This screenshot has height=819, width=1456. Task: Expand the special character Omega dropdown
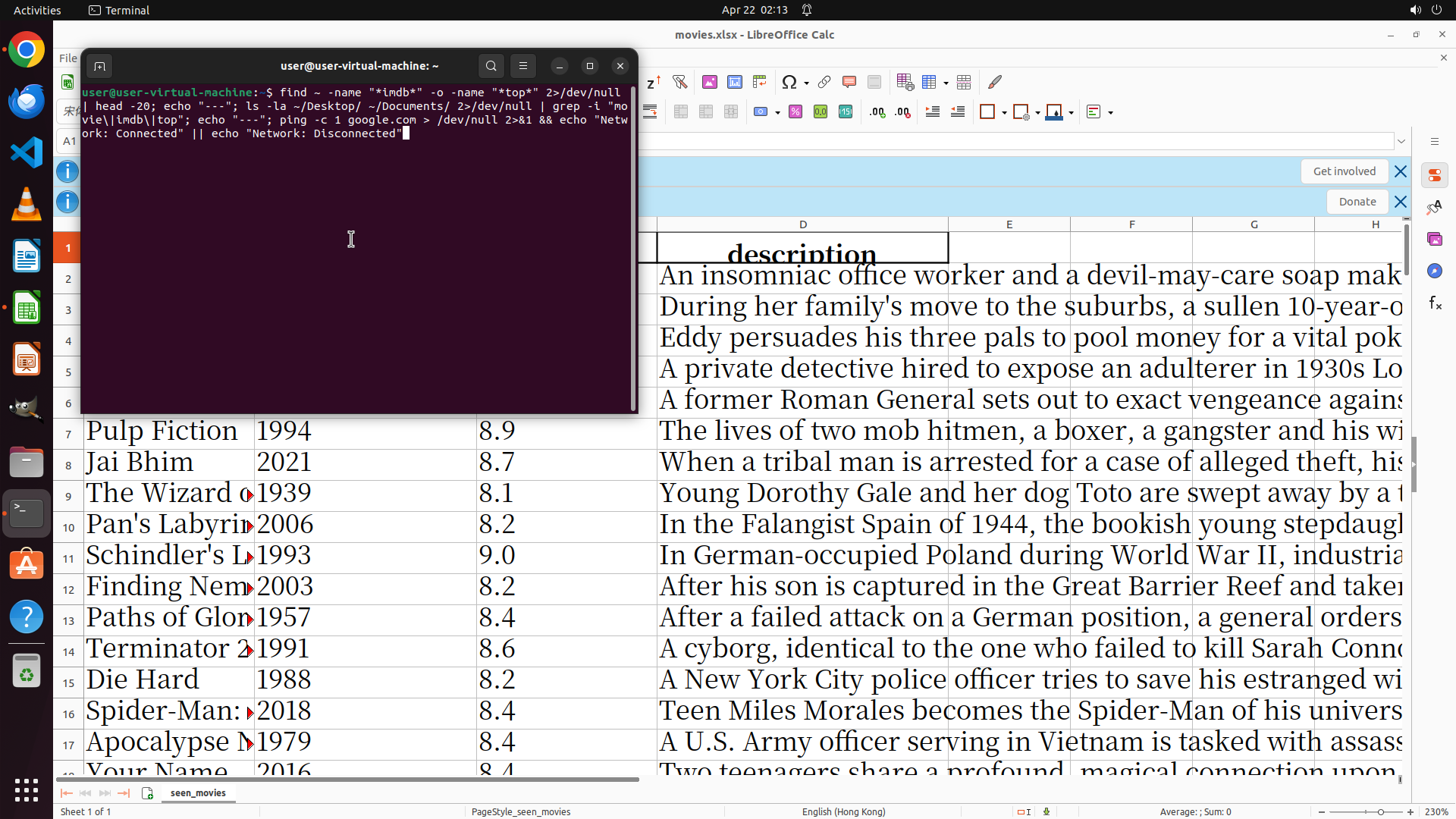coord(806,83)
